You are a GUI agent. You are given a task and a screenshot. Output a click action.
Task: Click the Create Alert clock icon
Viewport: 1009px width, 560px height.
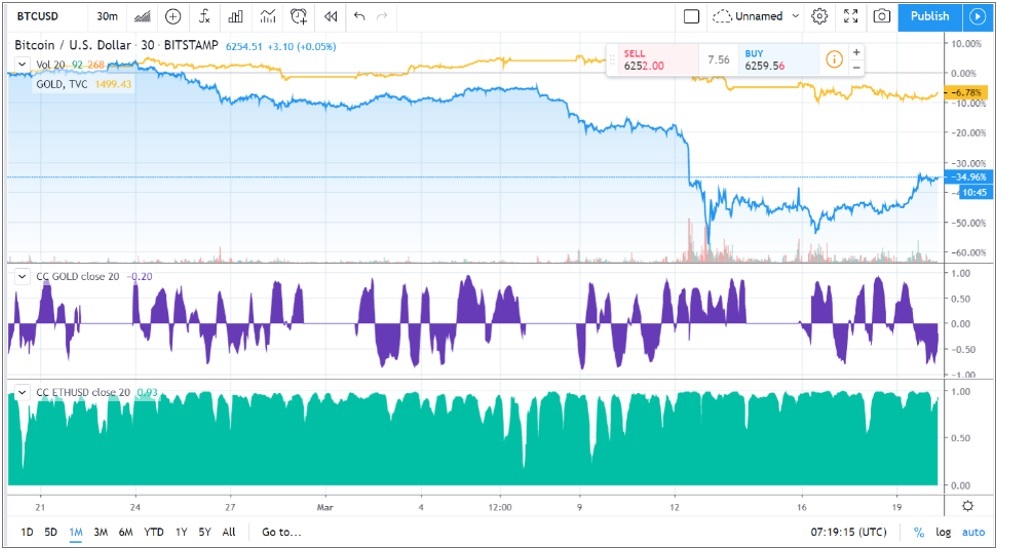[x=298, y=16]
